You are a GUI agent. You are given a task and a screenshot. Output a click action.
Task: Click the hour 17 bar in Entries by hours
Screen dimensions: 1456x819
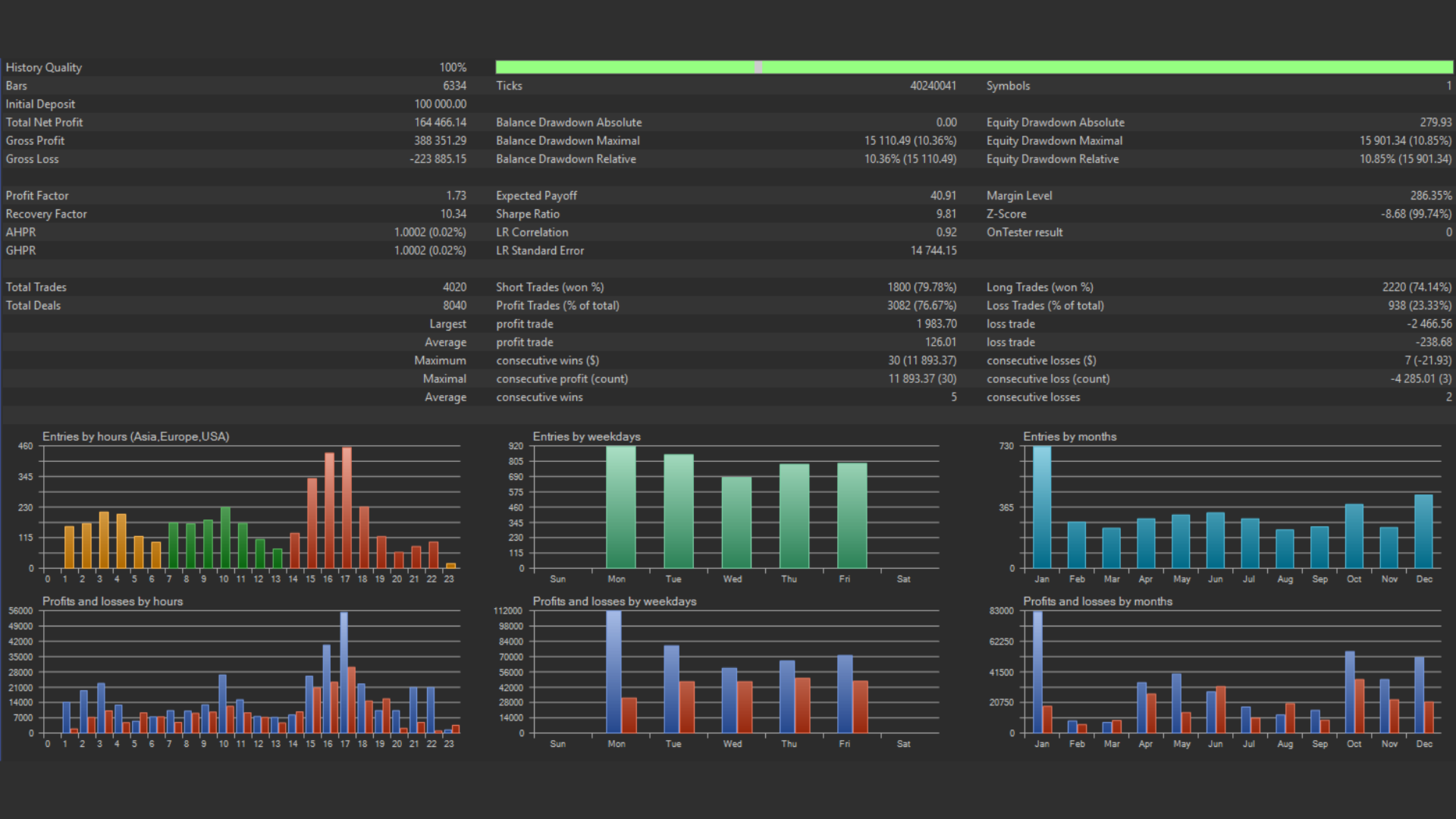[347, 508]
